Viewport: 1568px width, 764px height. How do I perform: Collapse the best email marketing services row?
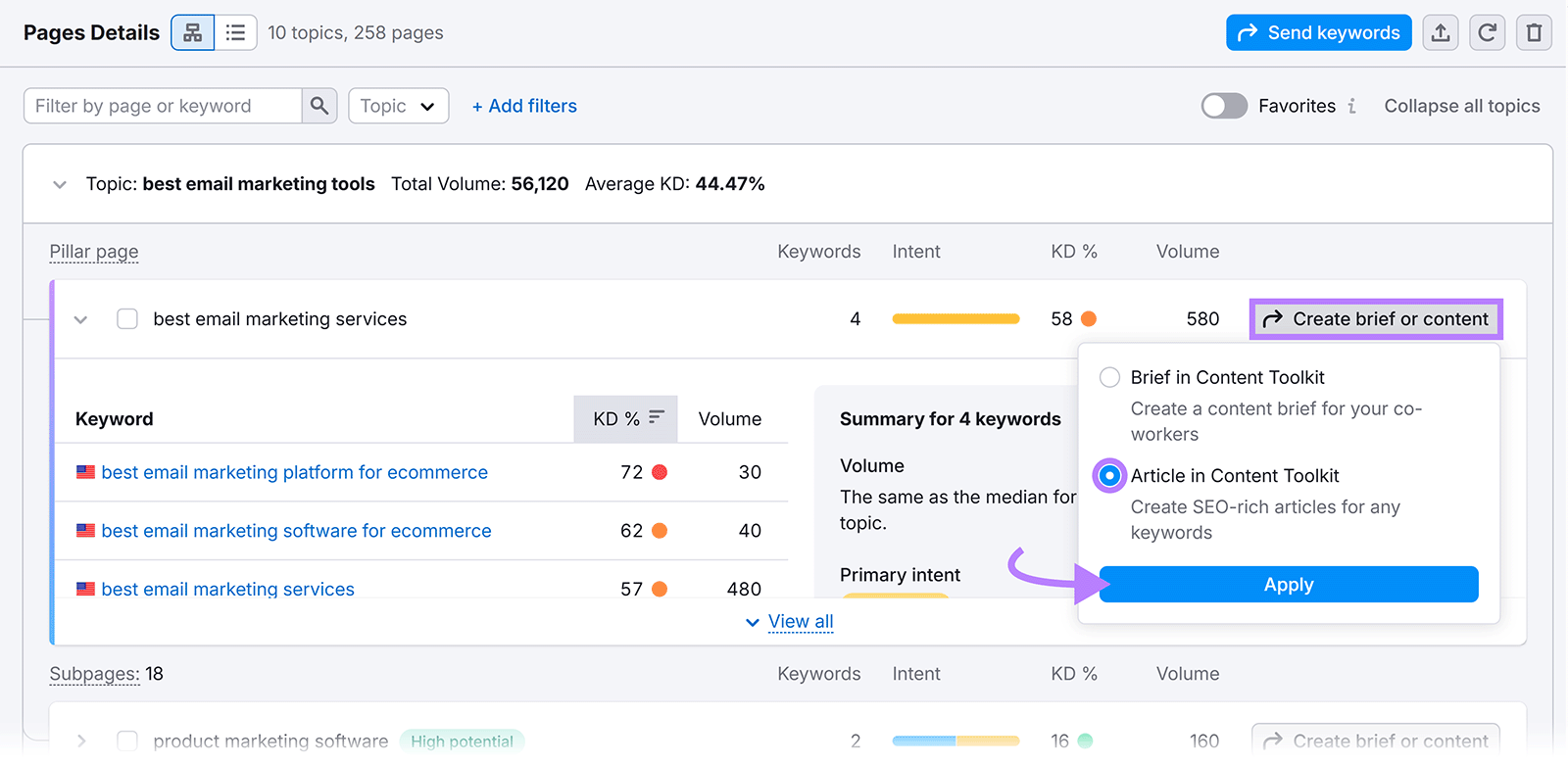pos(81,319)
